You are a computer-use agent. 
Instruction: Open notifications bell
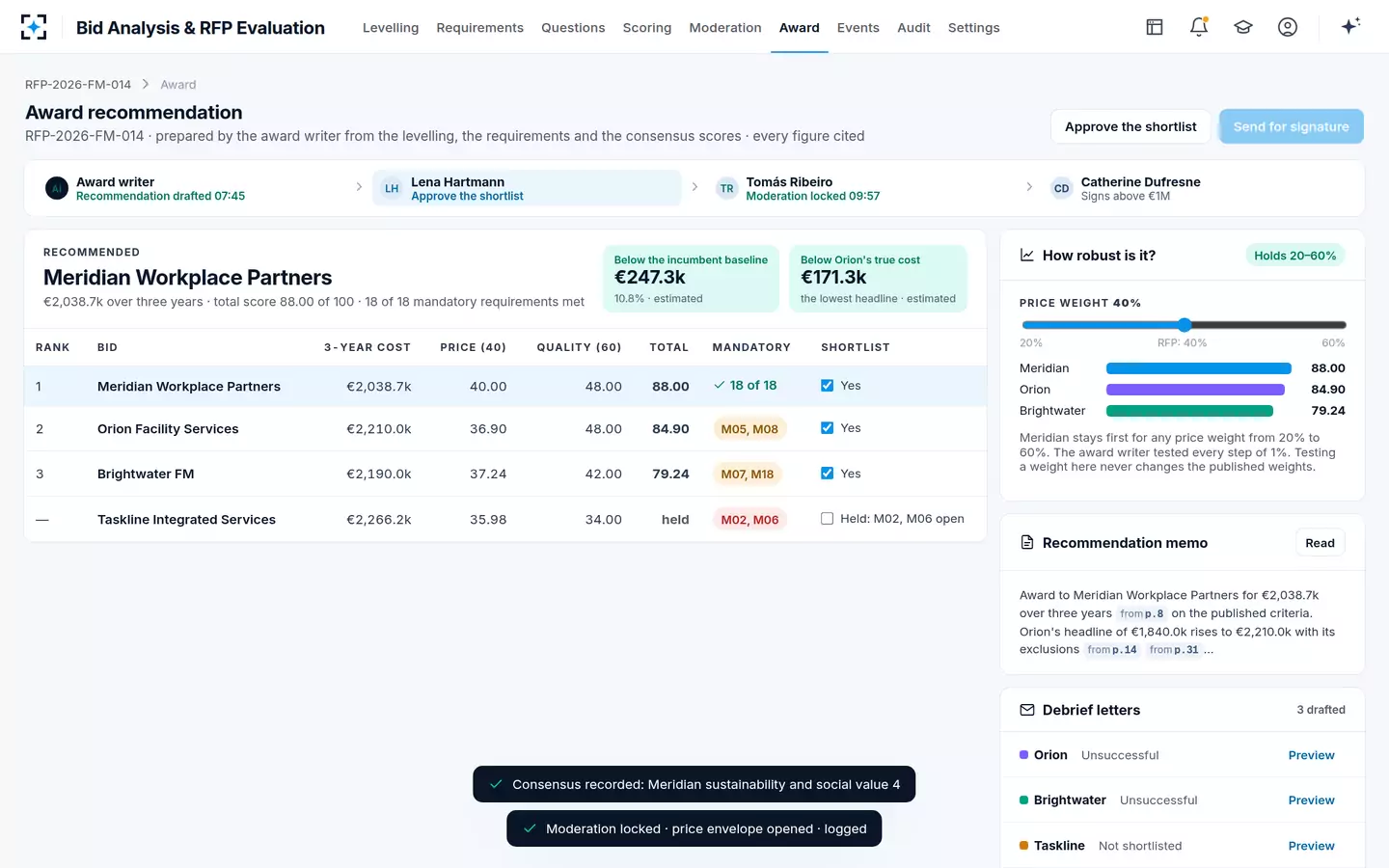tap(1199, 27)
